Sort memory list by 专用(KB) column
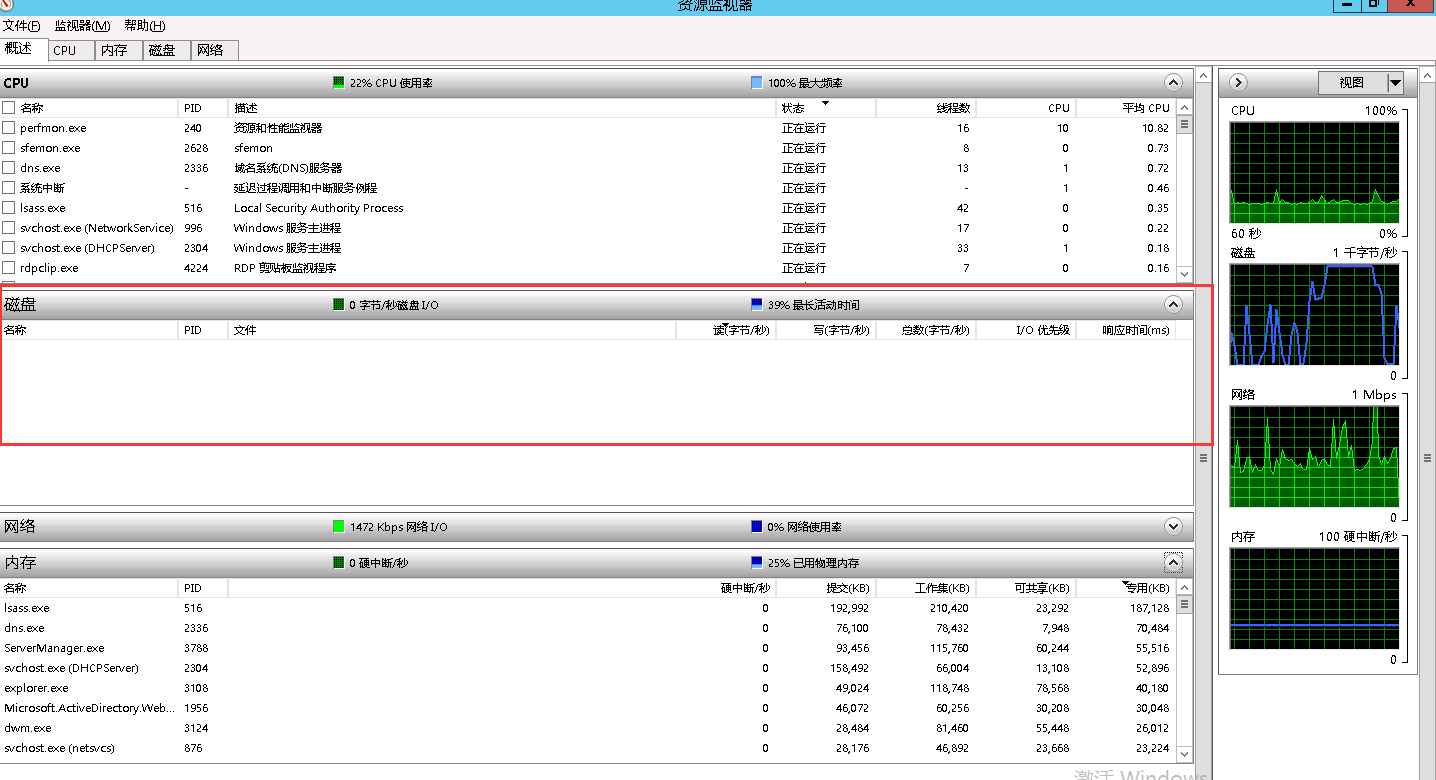The width and height of the screenshot is (1436, 780). point(1125,588)
